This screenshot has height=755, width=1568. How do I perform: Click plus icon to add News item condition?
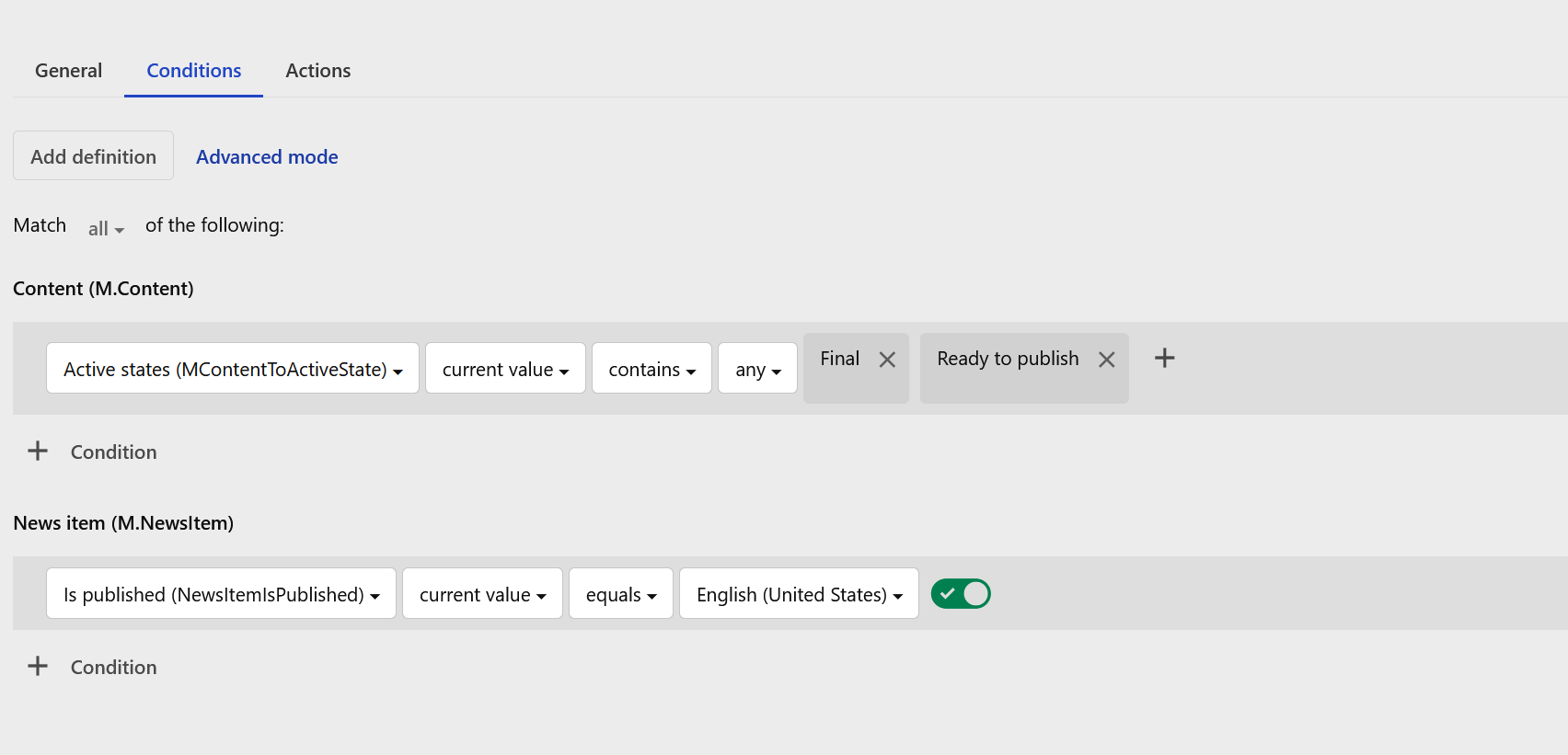pos(38,667)
